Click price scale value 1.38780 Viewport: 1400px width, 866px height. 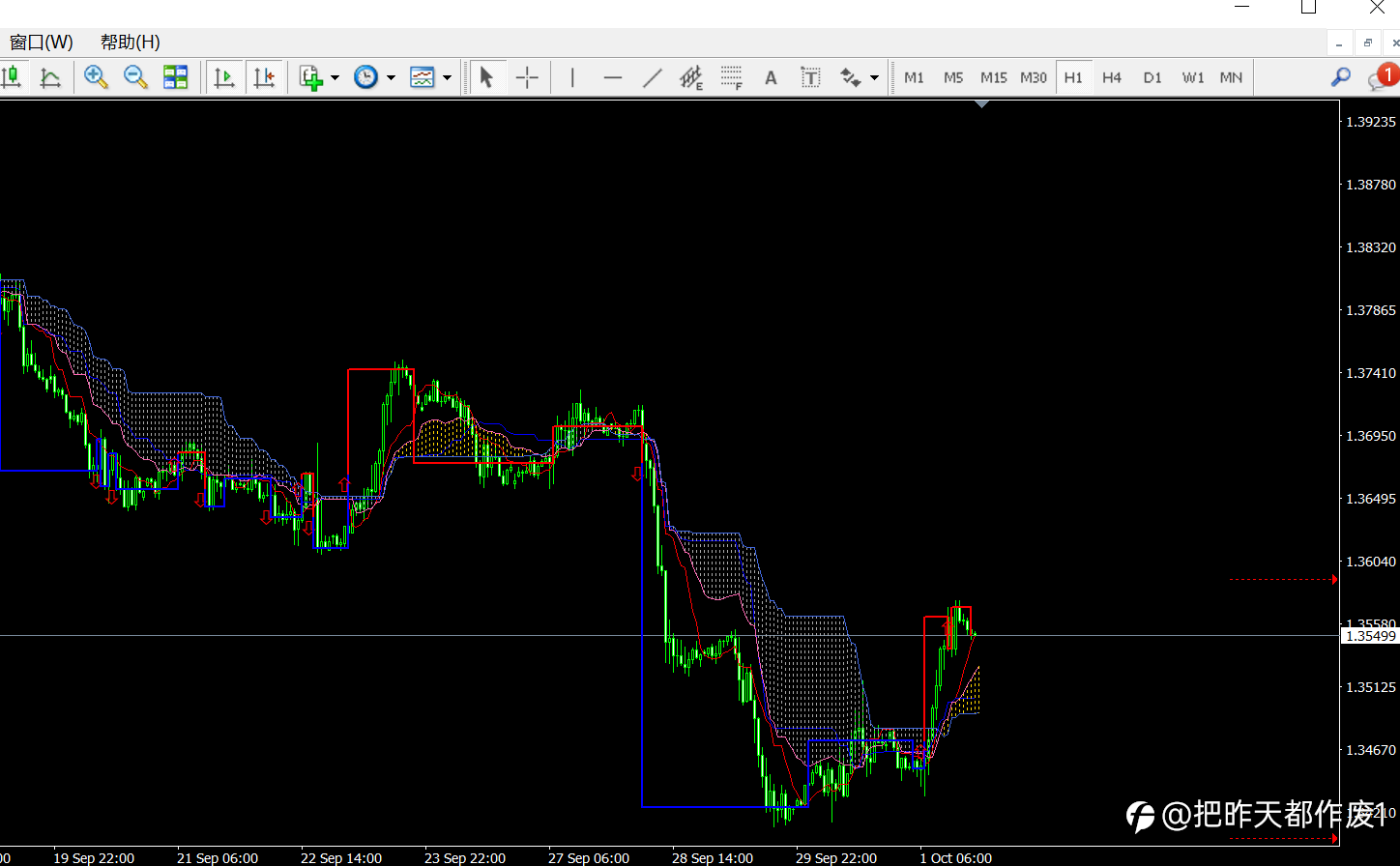[x=1371, y=185]
